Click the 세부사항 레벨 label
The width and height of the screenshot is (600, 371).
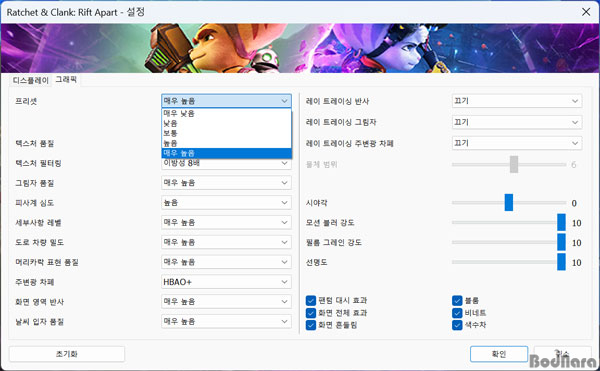pos(38,223)
